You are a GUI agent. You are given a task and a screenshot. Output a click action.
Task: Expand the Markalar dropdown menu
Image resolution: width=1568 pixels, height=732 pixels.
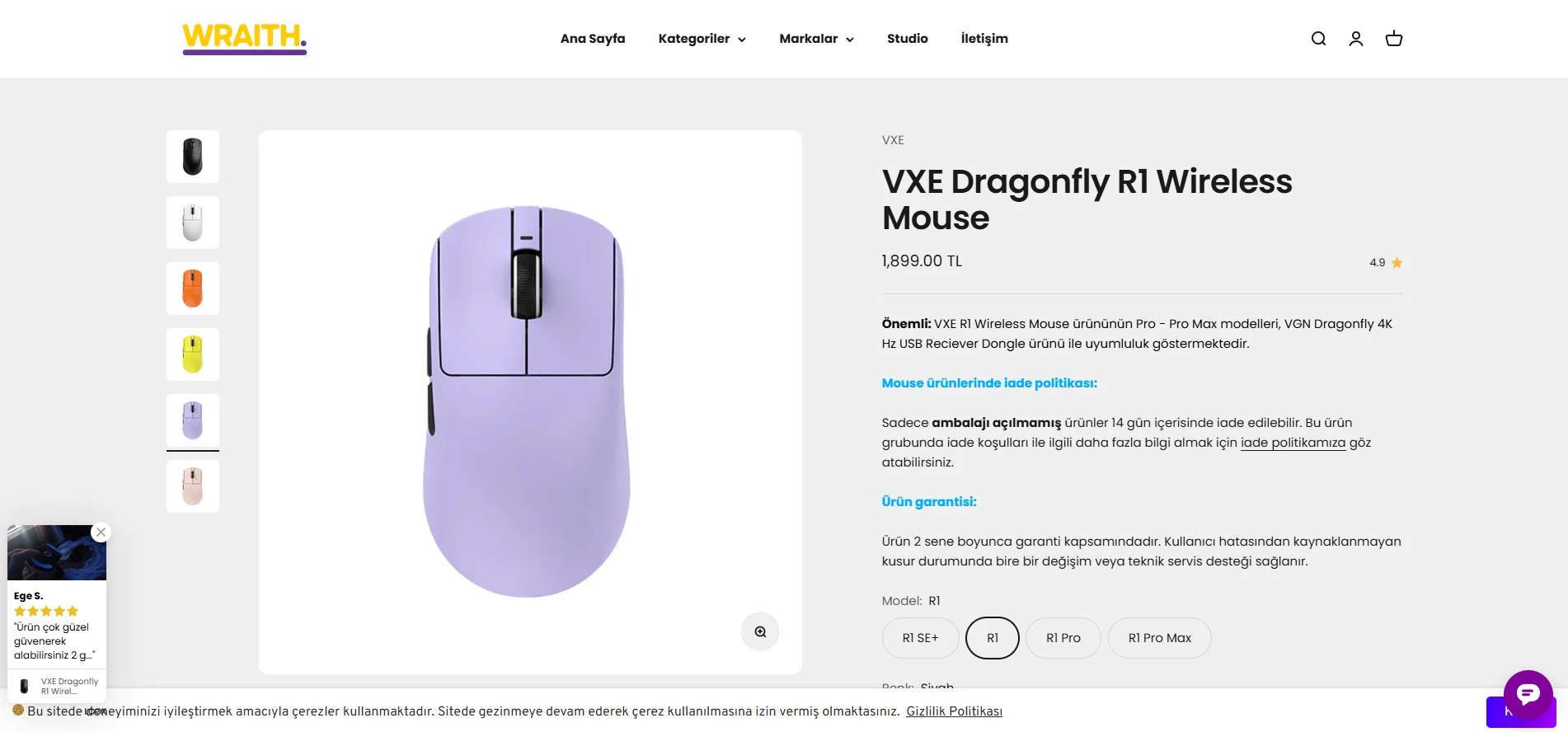click(816, 39)
